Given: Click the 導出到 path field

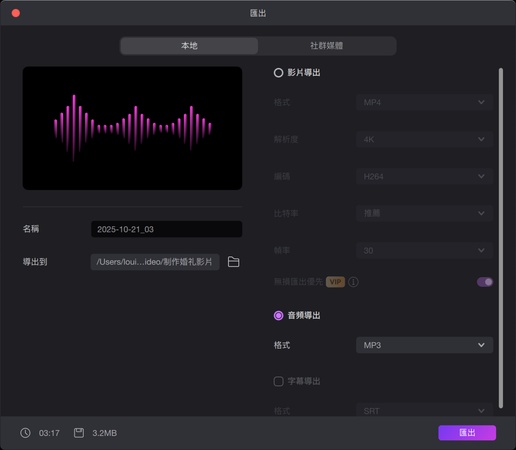Looking at the screenshot, I should tap(155, 262).
